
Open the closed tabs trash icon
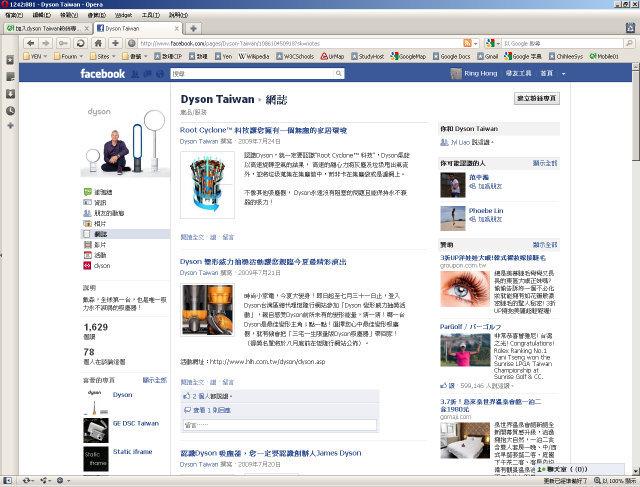[x=630, y=28]
